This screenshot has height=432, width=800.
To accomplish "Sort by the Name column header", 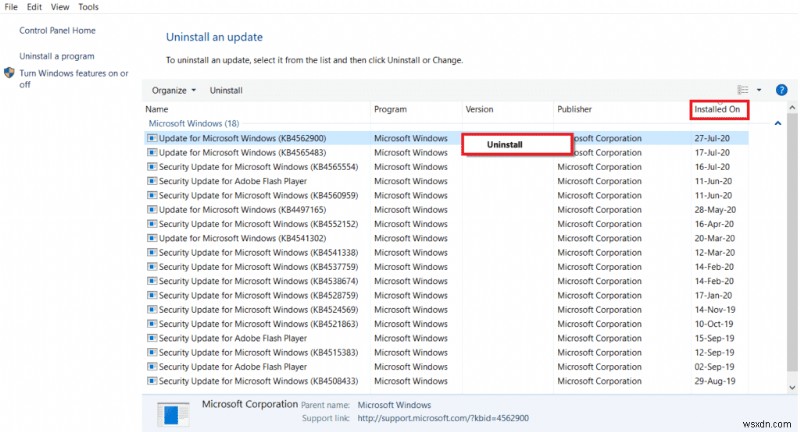I will point(157,109).
